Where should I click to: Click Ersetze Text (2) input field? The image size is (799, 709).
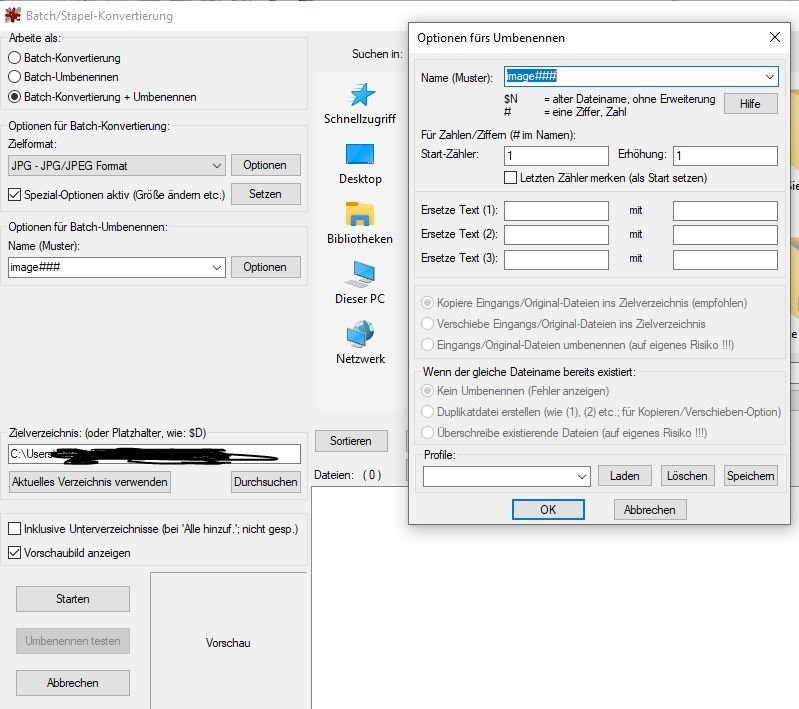pos(556,235)
